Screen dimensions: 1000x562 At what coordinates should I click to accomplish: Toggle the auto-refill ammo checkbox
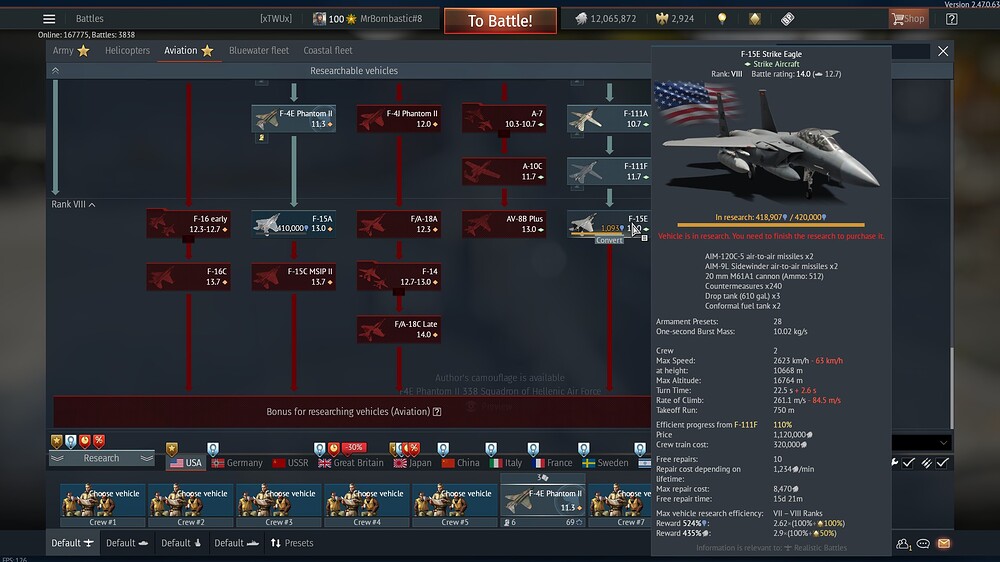[942, 462]
